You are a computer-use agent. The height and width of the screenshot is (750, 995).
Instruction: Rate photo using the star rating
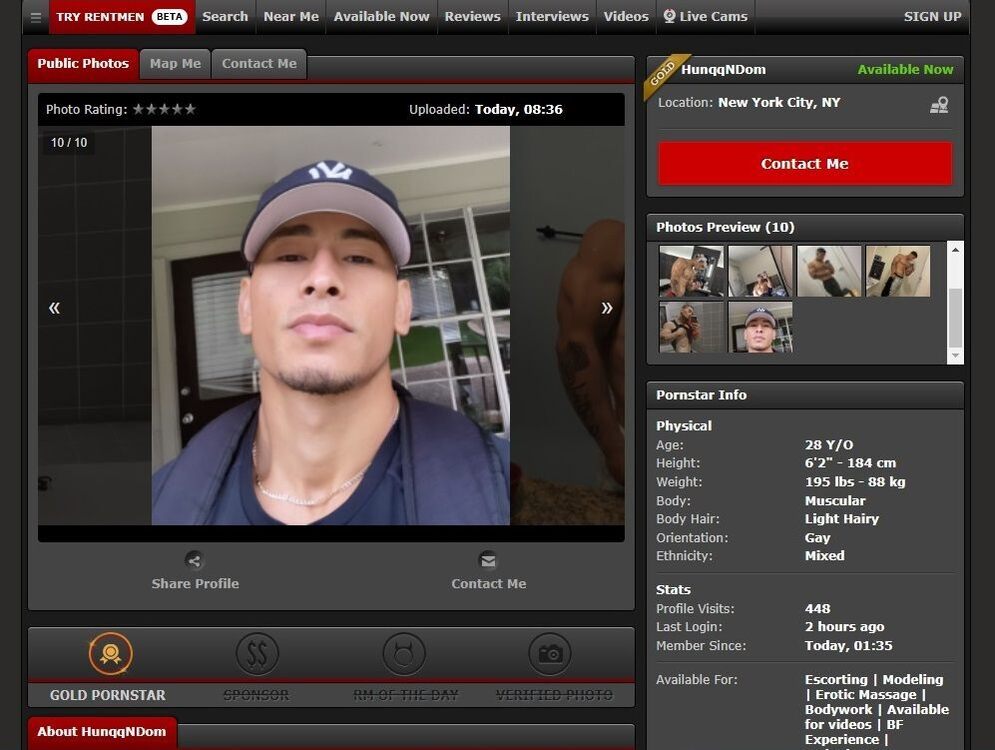(x=164, y=109)
